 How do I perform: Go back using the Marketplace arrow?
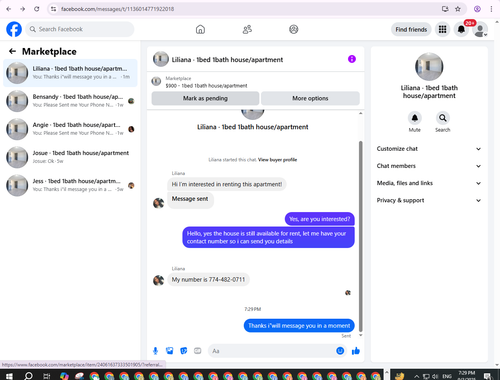(13, 51)
